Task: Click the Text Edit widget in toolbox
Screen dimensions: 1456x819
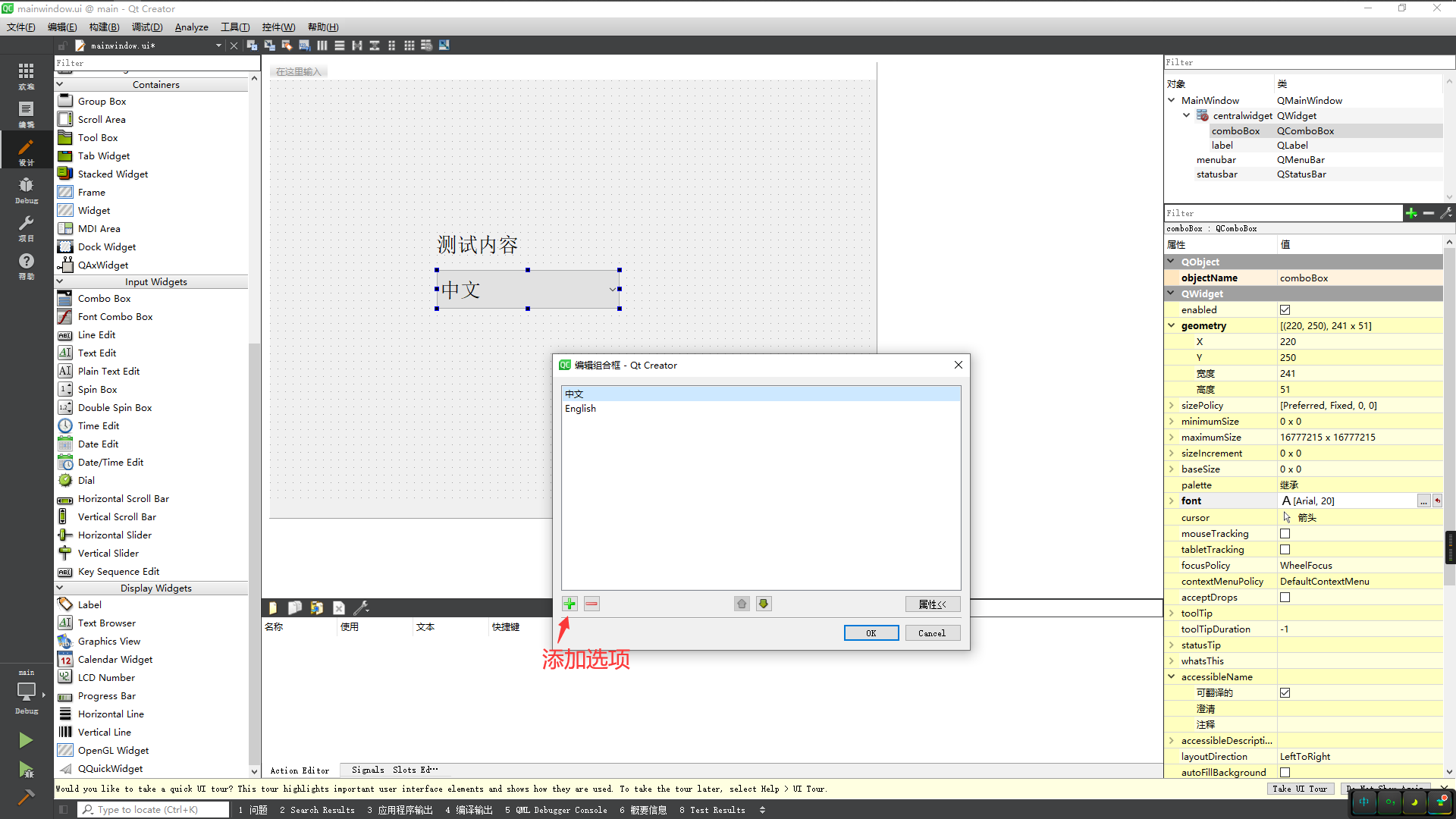Action: coord(96,352)
